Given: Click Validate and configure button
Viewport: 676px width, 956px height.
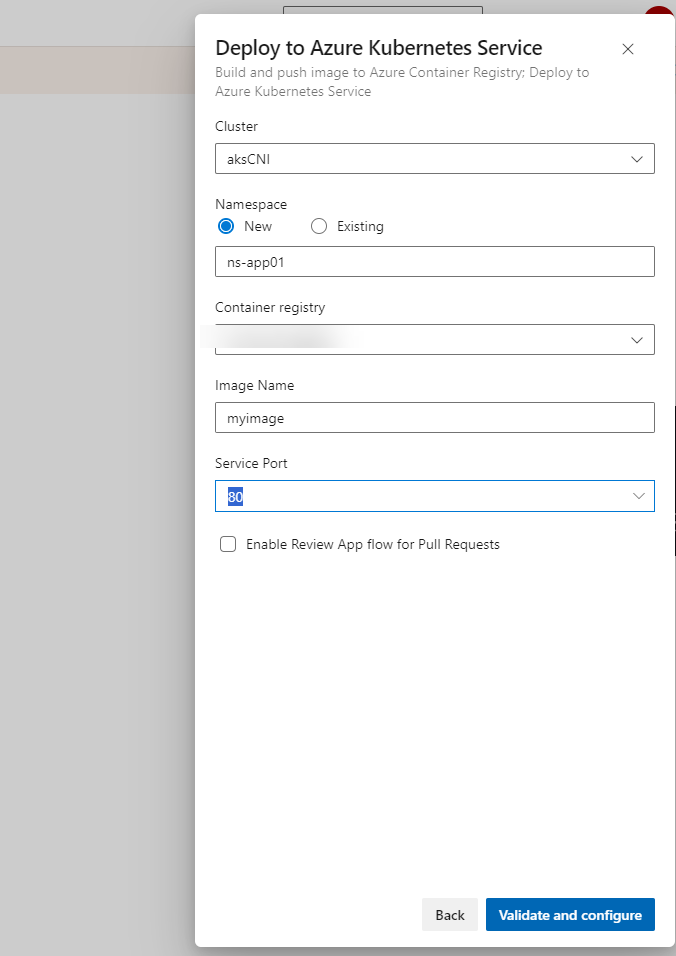Looking at the screenshot, I should pyautogui.click(x=570, y=915).
